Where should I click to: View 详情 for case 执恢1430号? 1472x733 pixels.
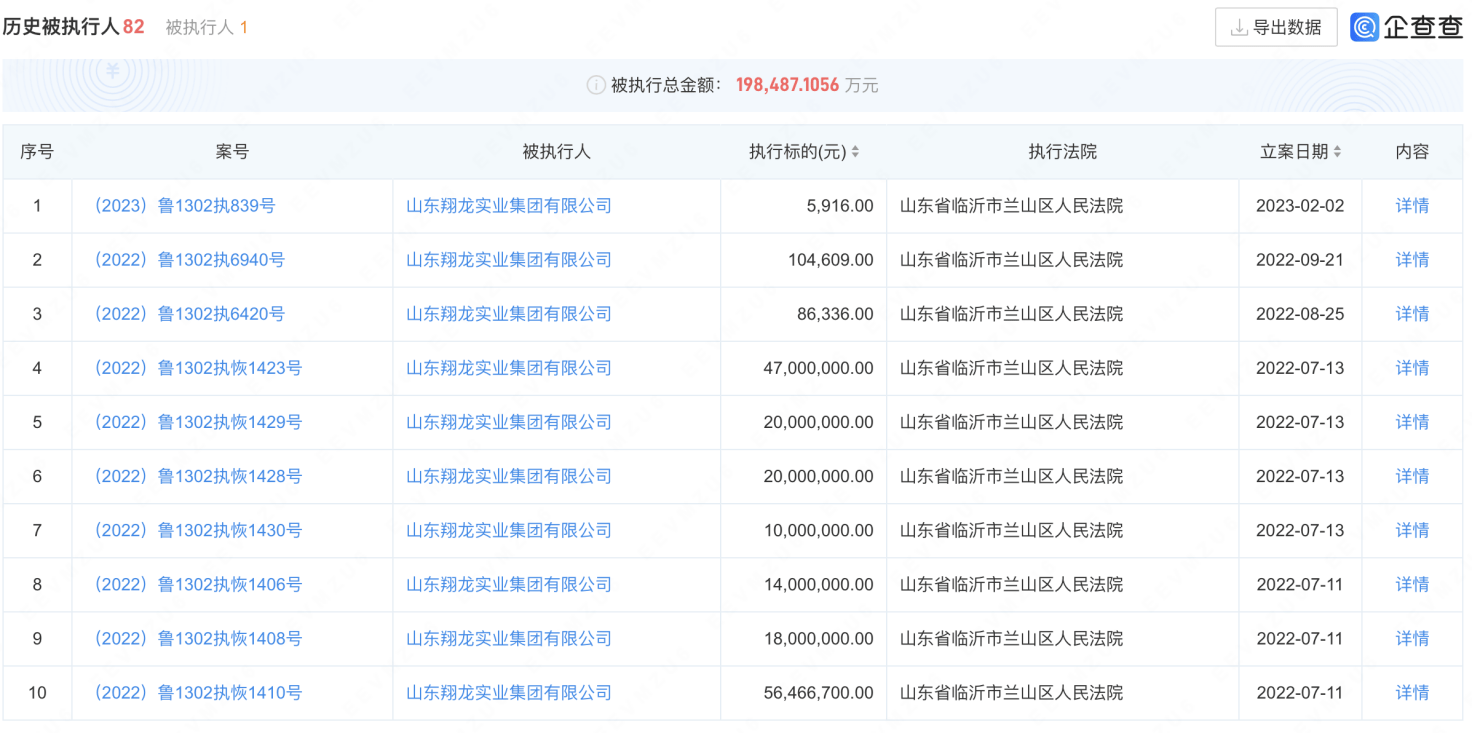point(1412,530)
